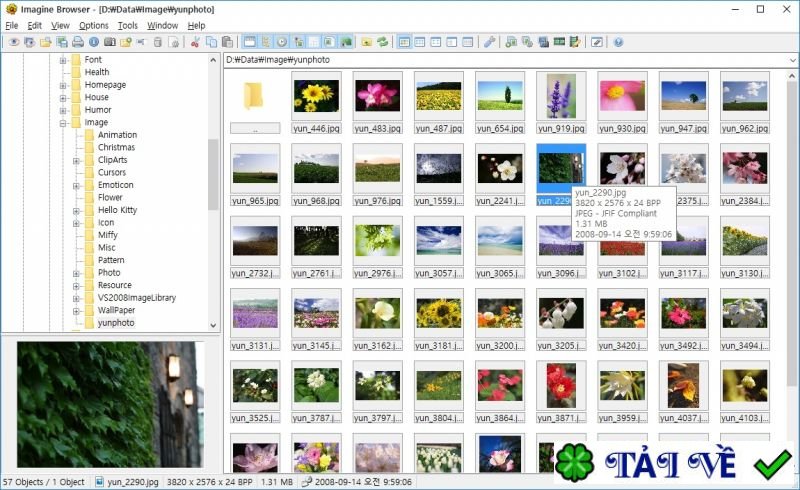
Task: Collapse the Image folder node
Action: click(x=63, y=123)
